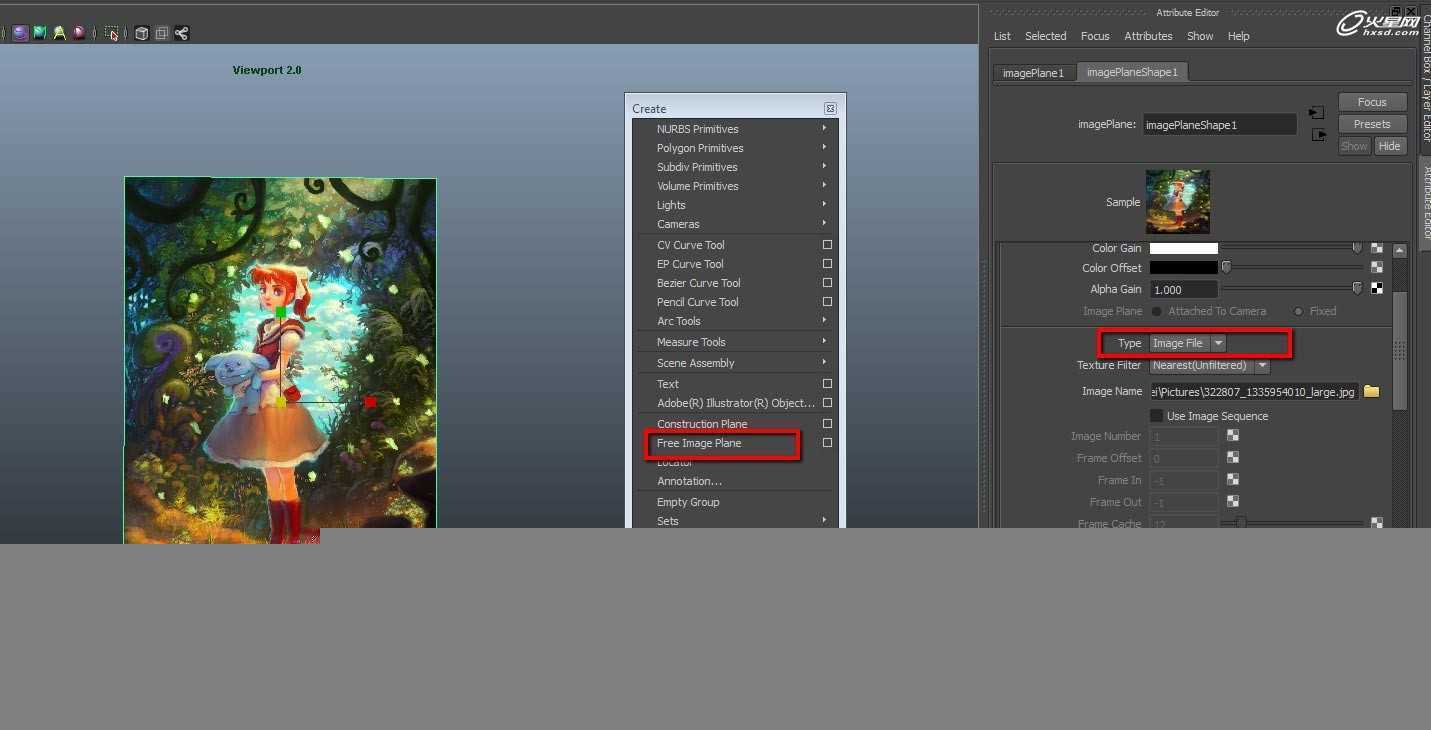This screenshot has width=1431, height=730.
Task: Click the white Color Gain swatch
Action: tap(1184, 248)
